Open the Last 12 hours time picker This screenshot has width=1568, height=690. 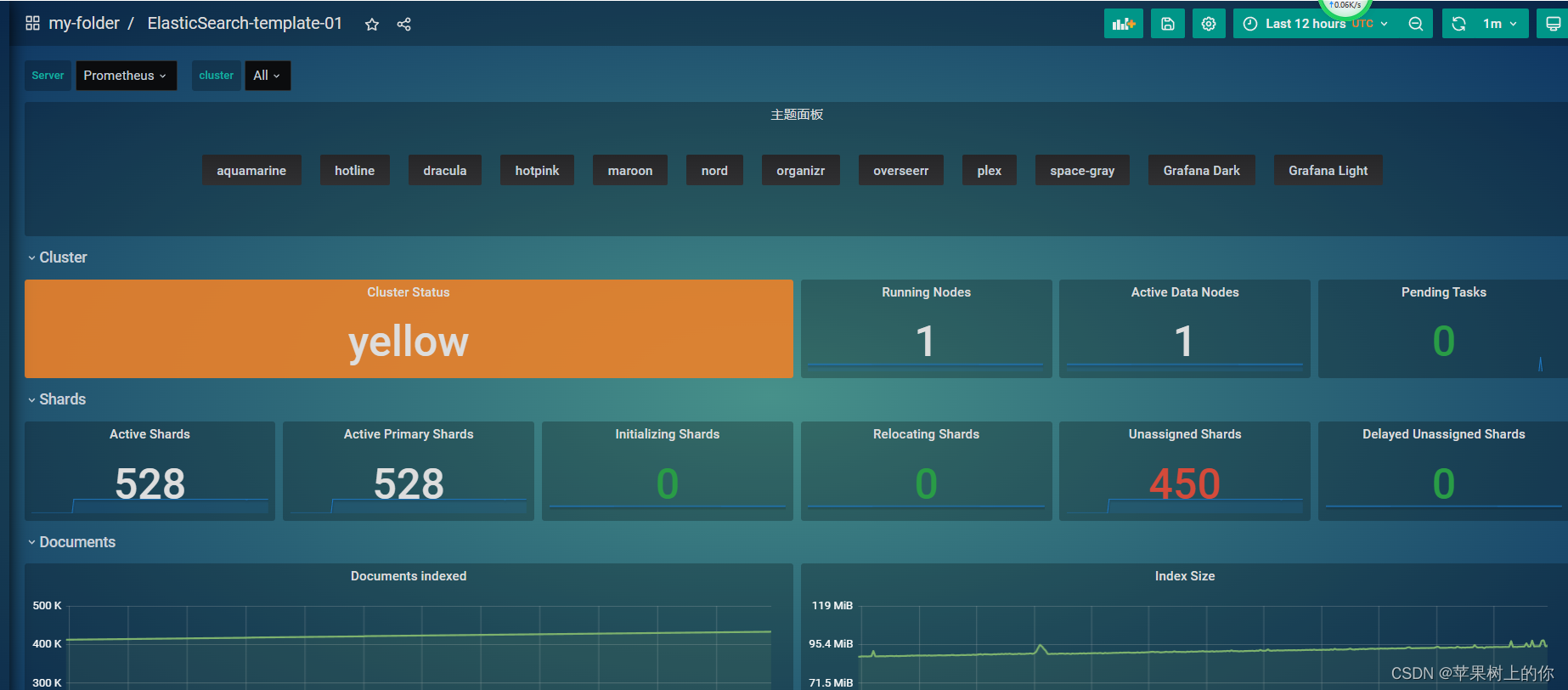coord(1315,24)
